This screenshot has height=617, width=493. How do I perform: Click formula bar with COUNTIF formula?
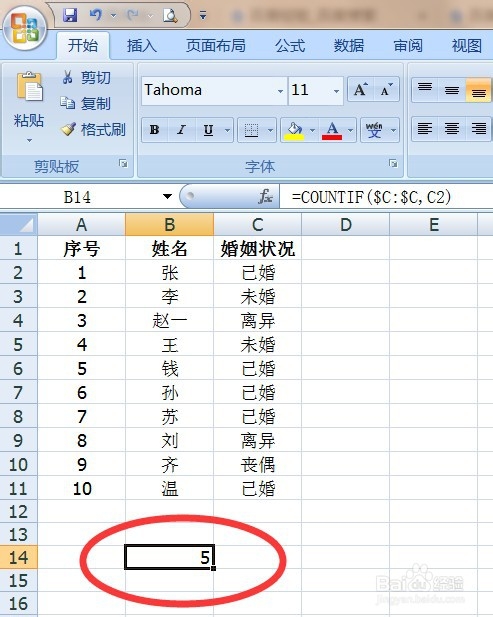click(386, 196)
